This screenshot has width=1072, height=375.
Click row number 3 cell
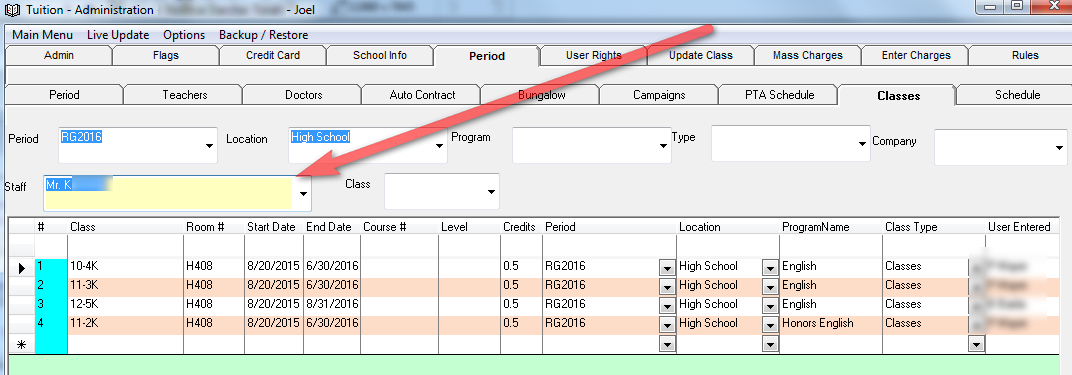pos(51,305)
